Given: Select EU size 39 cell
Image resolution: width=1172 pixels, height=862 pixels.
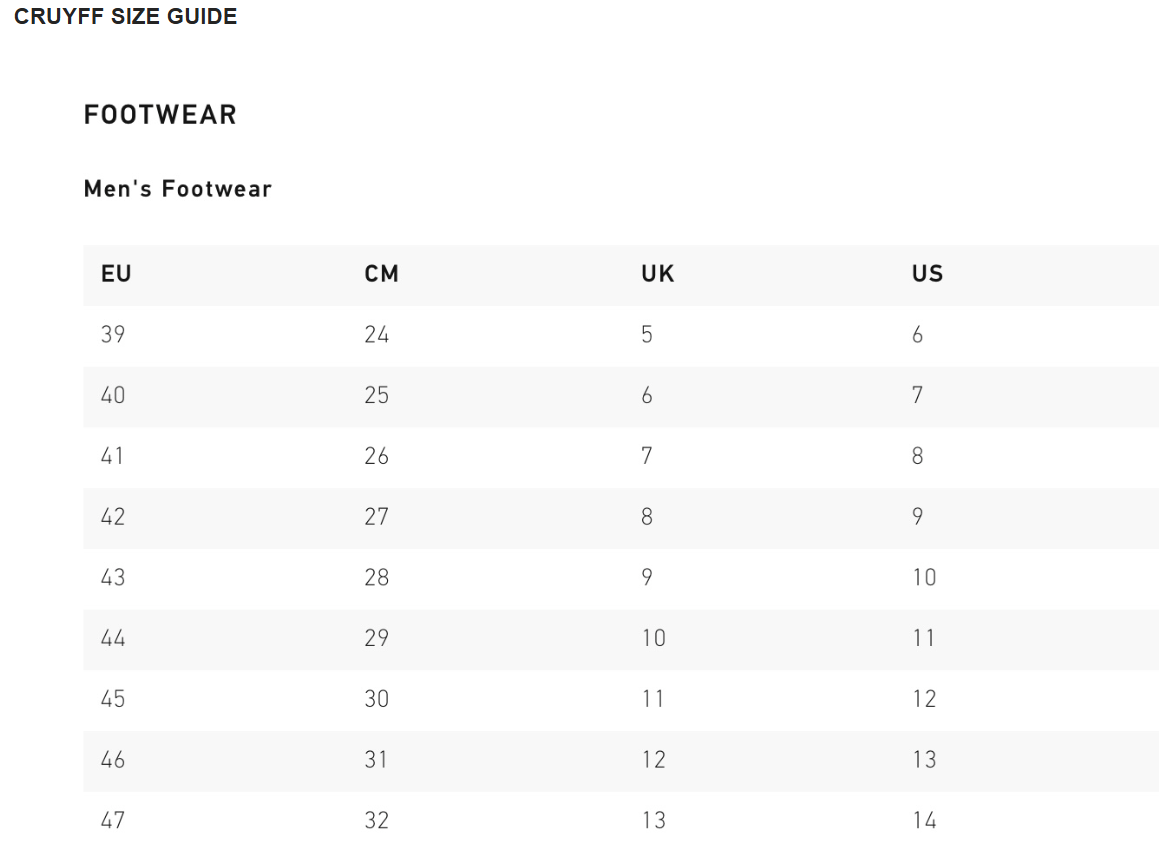Looking at the screenshot, I should (x=113, y=335).
